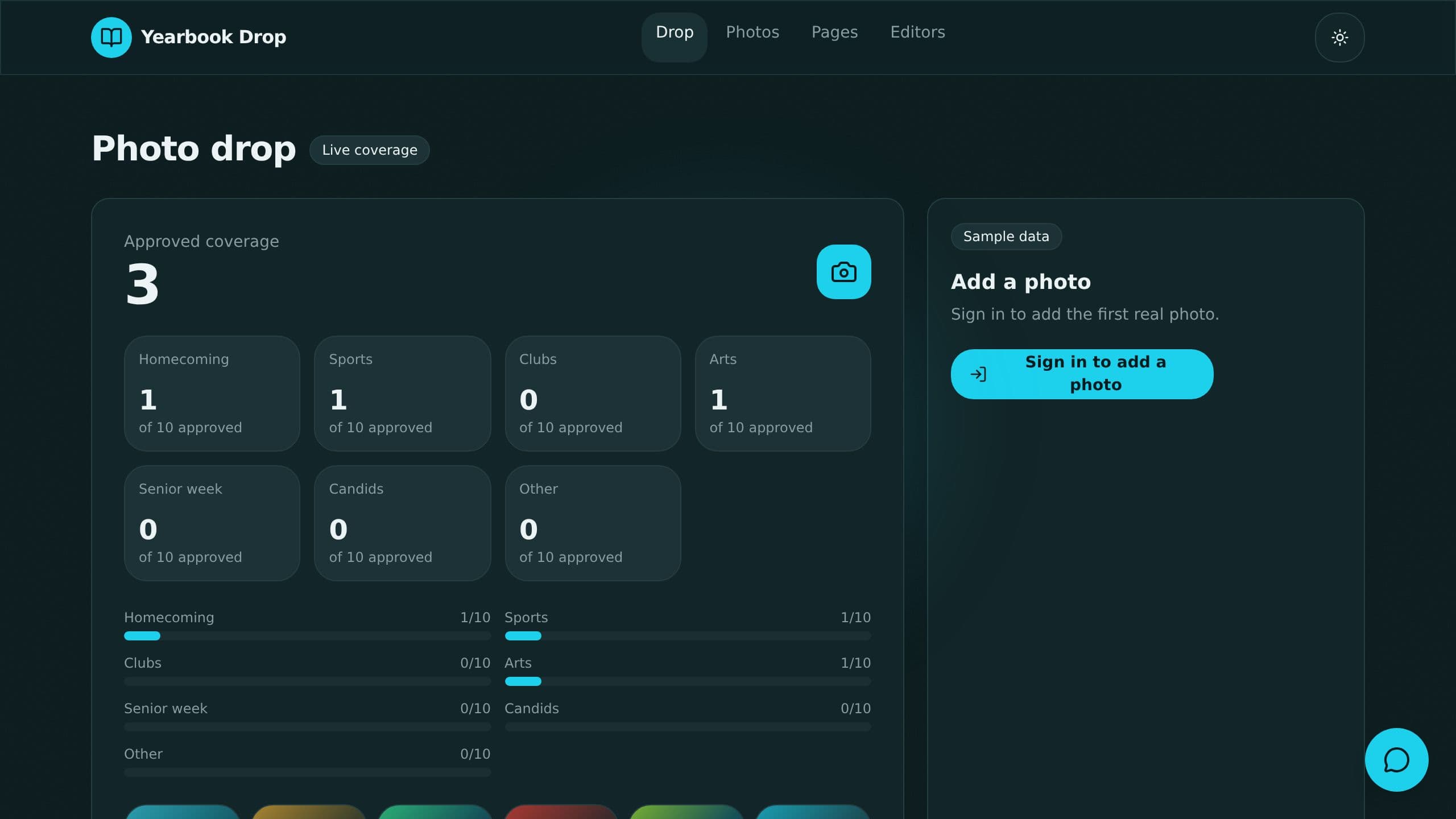The width and height of the screenshot is (1456, 819).
Task: Select the Arts coverage card
Action: pyautogui.click(x=783, y=394)
